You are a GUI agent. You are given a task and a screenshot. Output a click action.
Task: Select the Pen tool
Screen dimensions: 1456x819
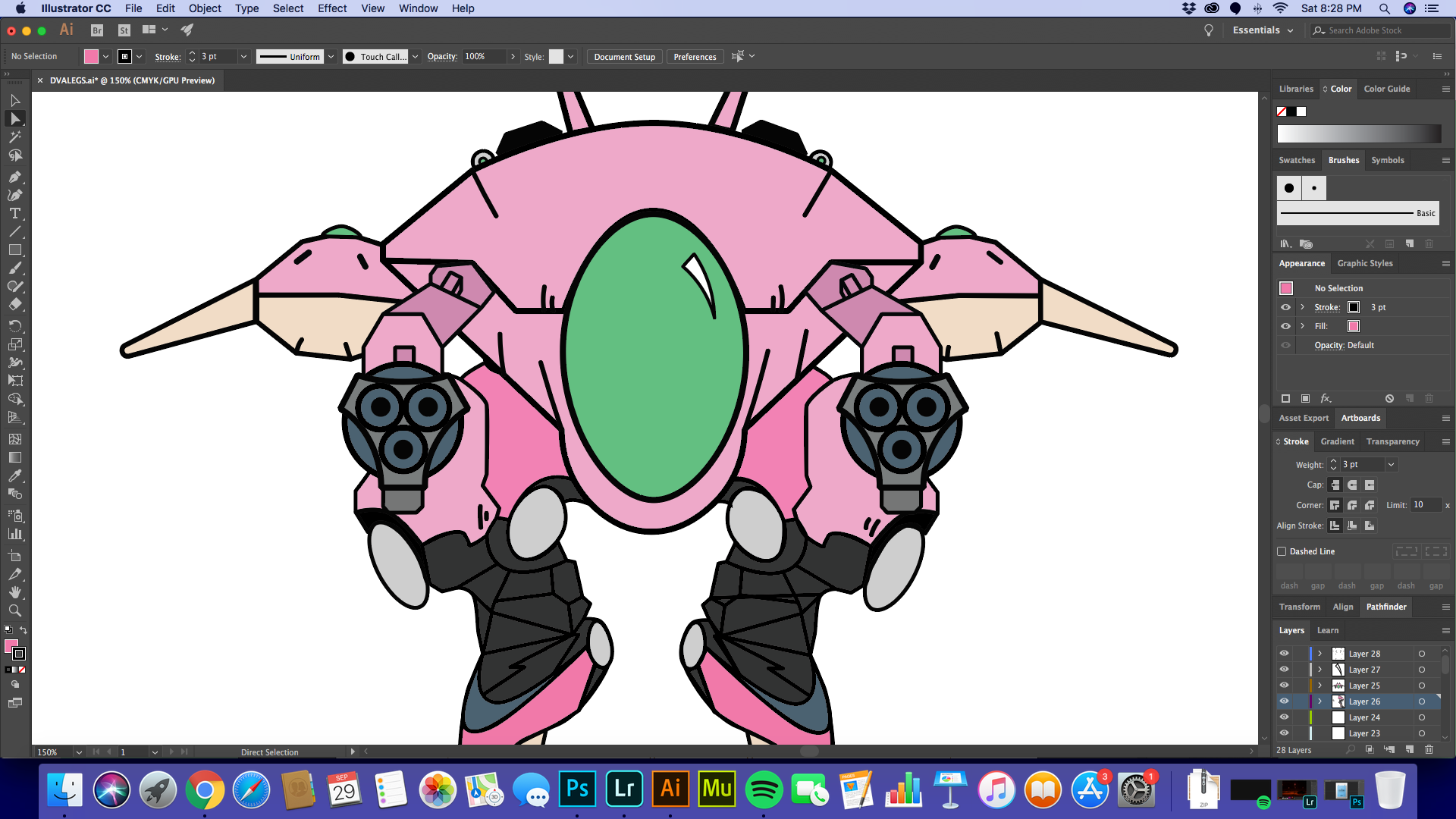tap(14, 177)
